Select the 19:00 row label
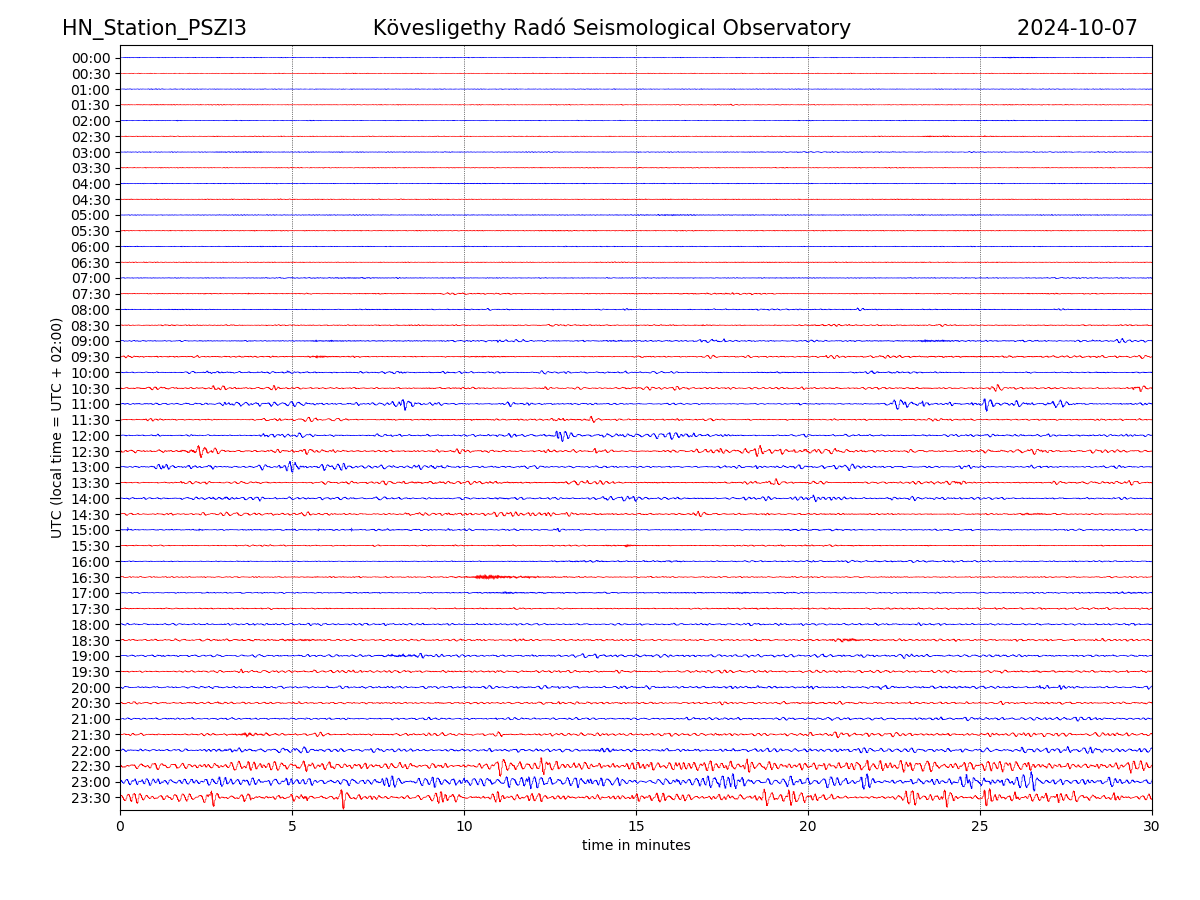The width and height of the screenshot is (1200, 900). [x=91, y=656]
